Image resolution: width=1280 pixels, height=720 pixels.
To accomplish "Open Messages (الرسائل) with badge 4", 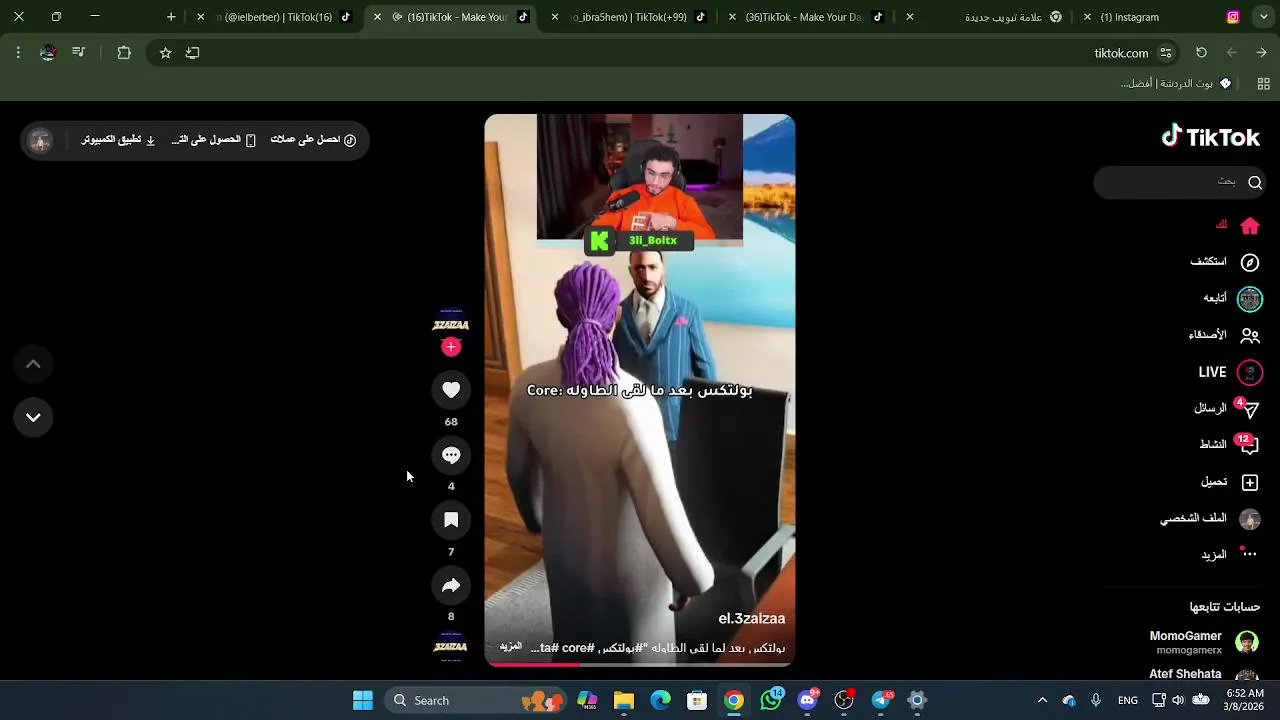I will (1226, 408).
